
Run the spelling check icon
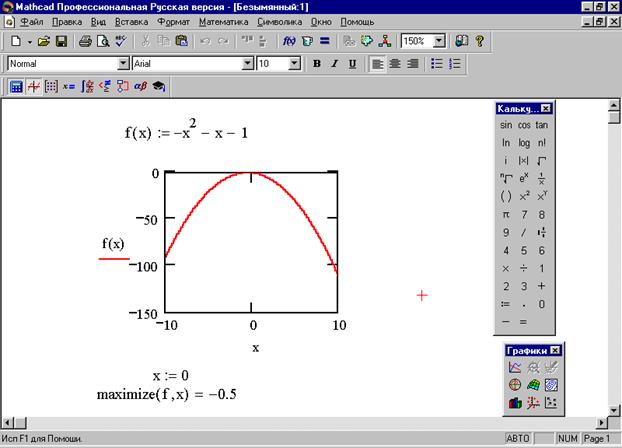click(121, 41)
